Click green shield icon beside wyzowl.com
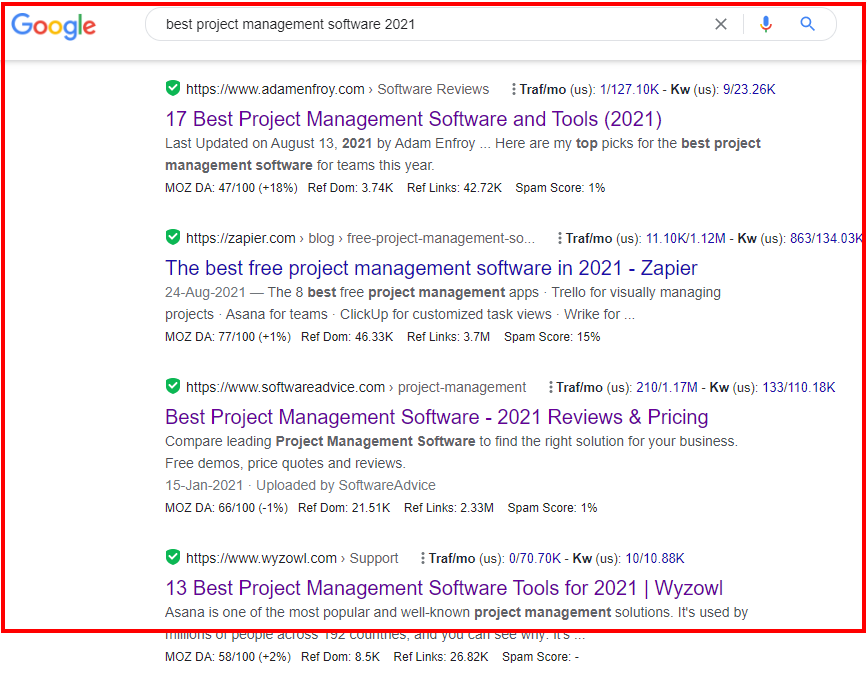867x677 pixels. click(x=173, y=556)
